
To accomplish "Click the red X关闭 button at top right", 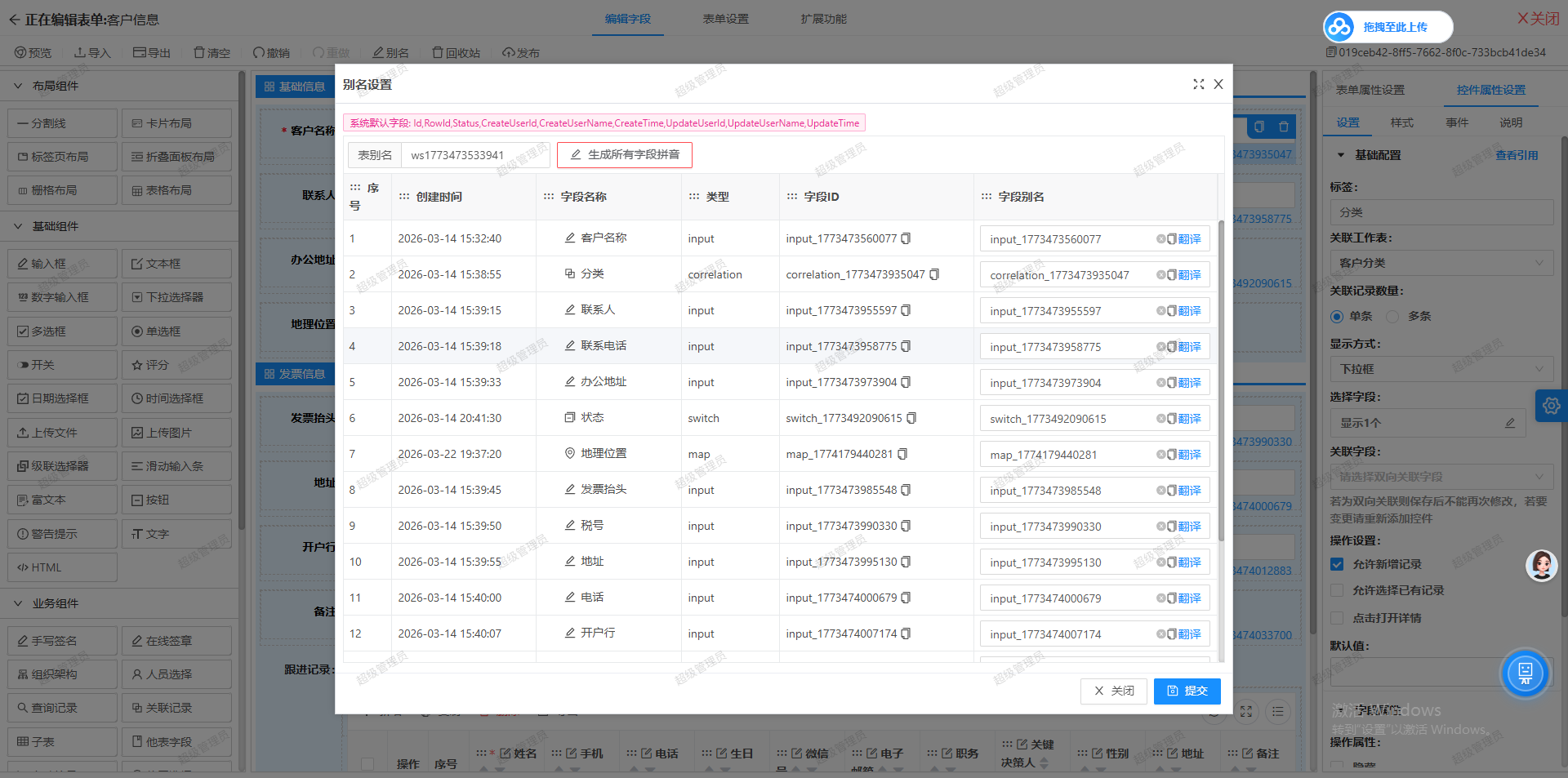I will point(1538,19).
